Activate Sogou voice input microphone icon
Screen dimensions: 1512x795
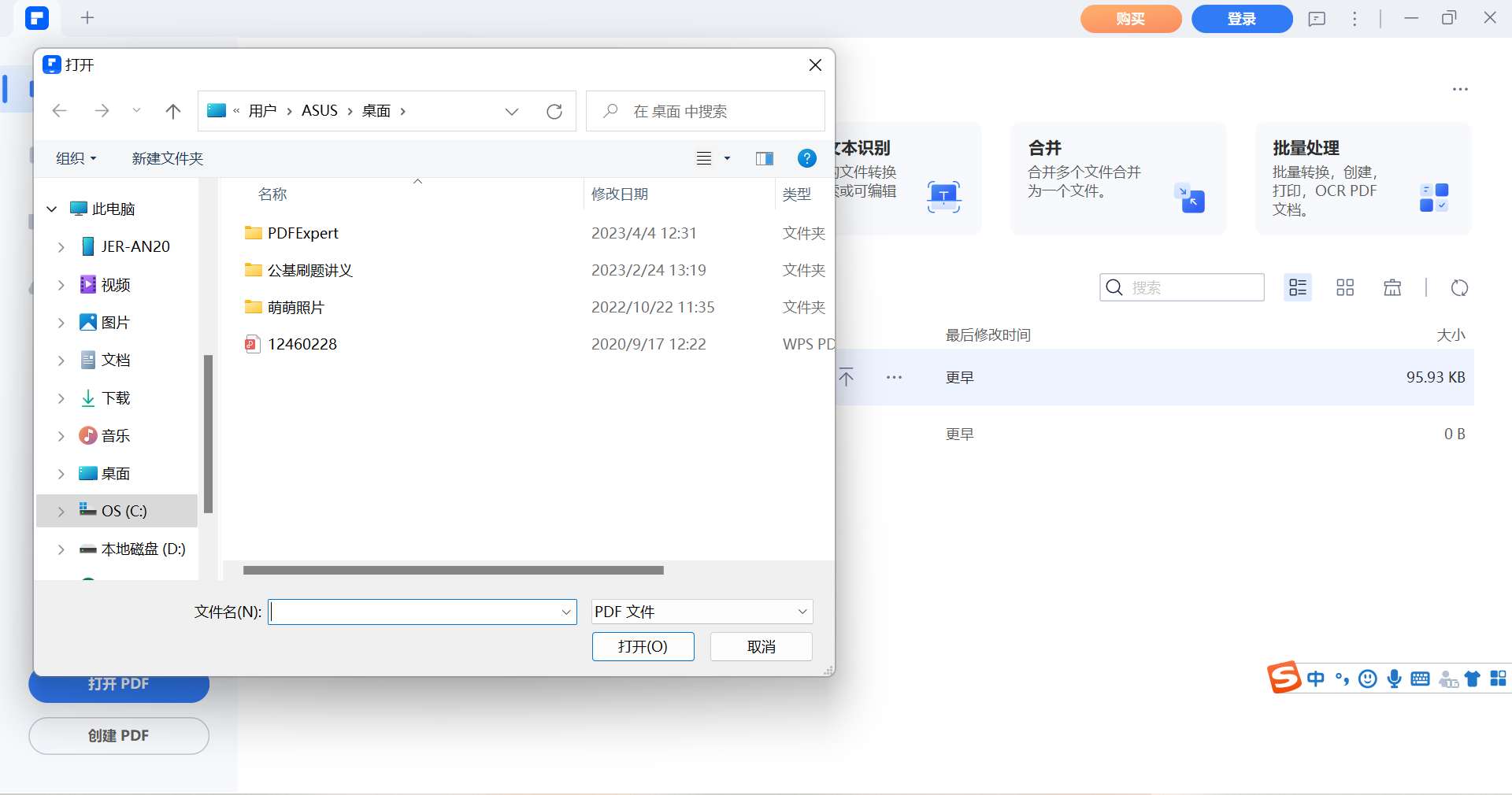tap(1394, 679)
